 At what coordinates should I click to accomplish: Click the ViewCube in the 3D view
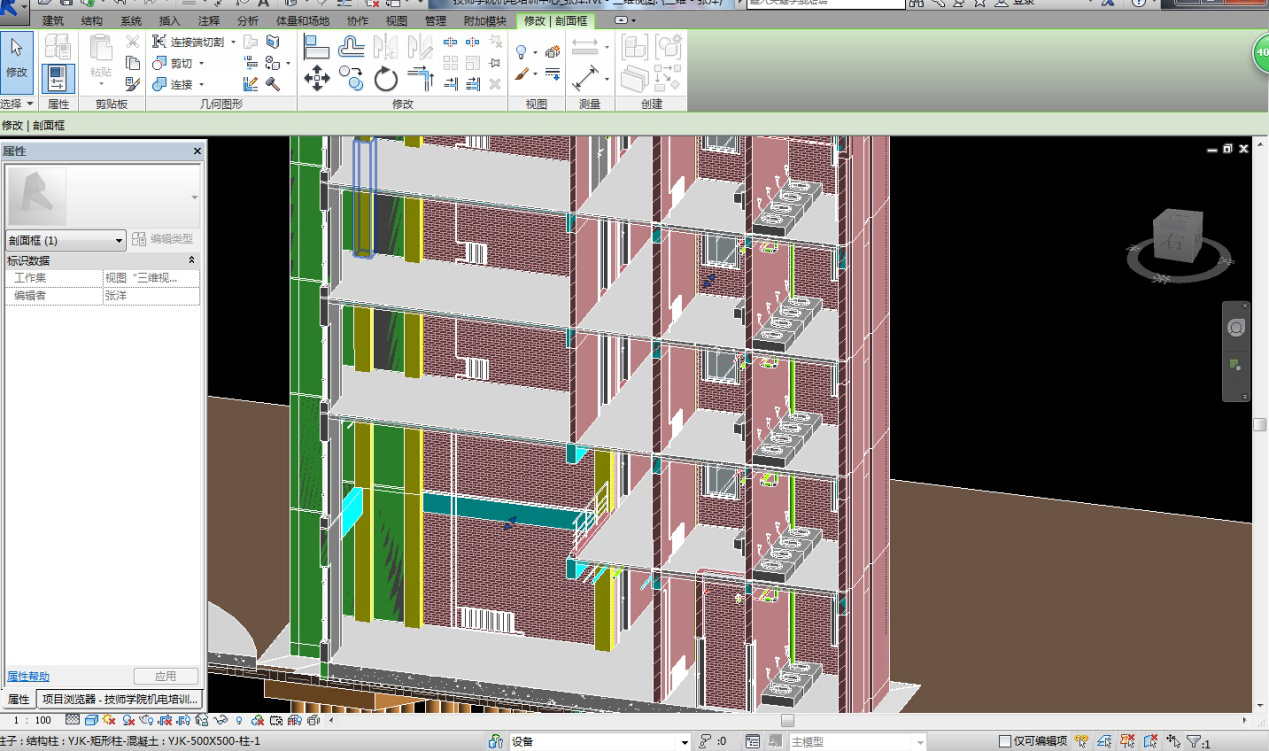tap(1171, 241)
